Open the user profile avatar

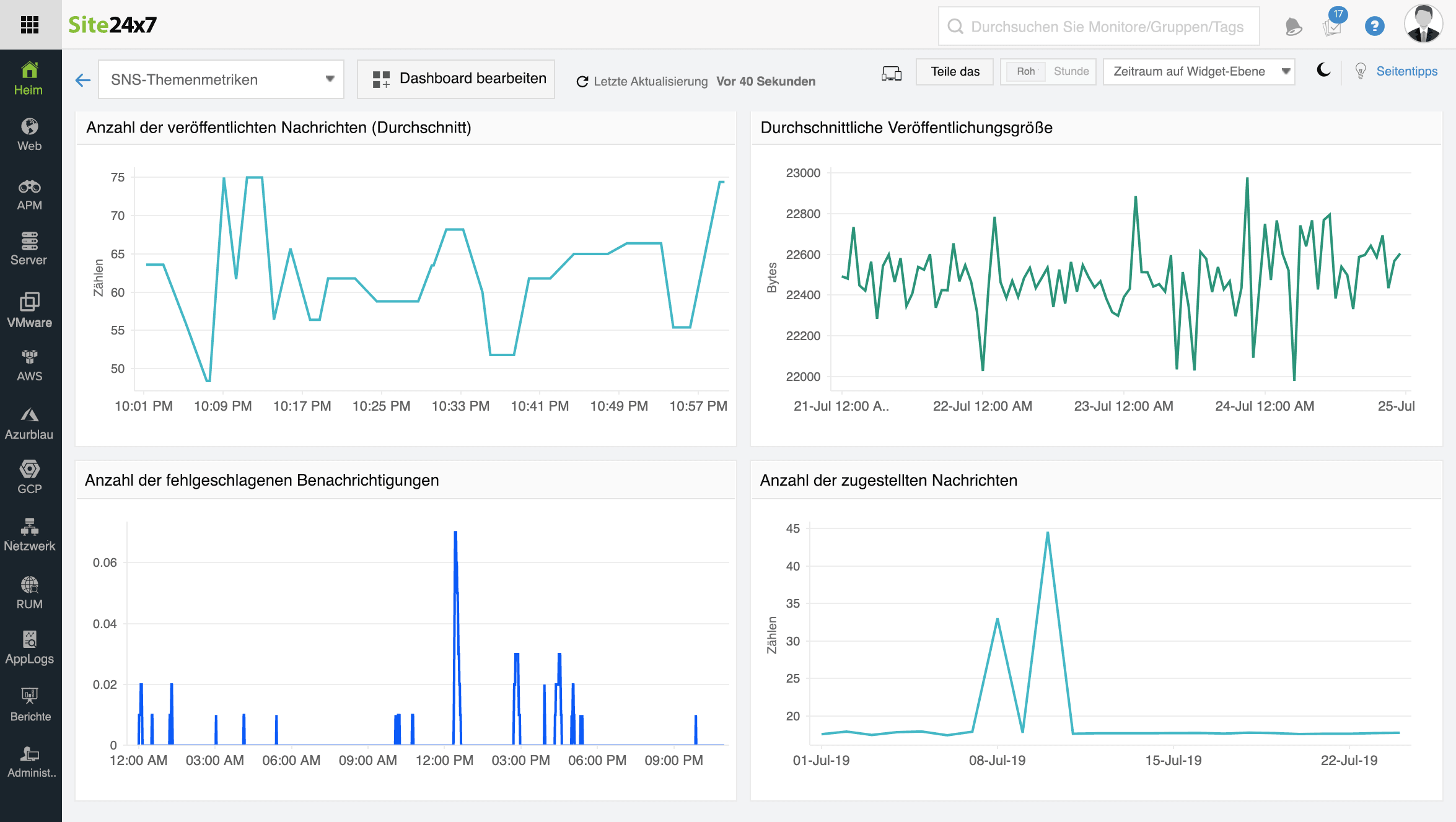(1423, 25)
